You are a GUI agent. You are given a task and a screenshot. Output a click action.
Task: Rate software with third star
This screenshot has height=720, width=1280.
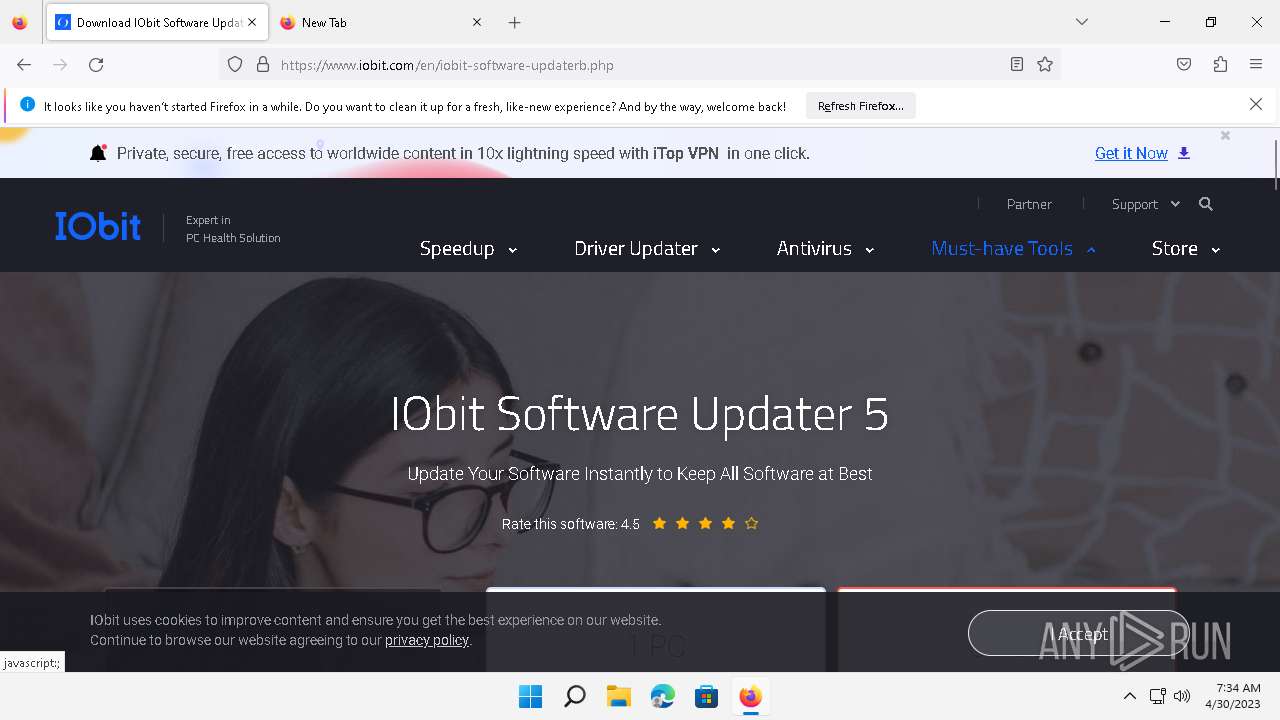coord(705,523)
